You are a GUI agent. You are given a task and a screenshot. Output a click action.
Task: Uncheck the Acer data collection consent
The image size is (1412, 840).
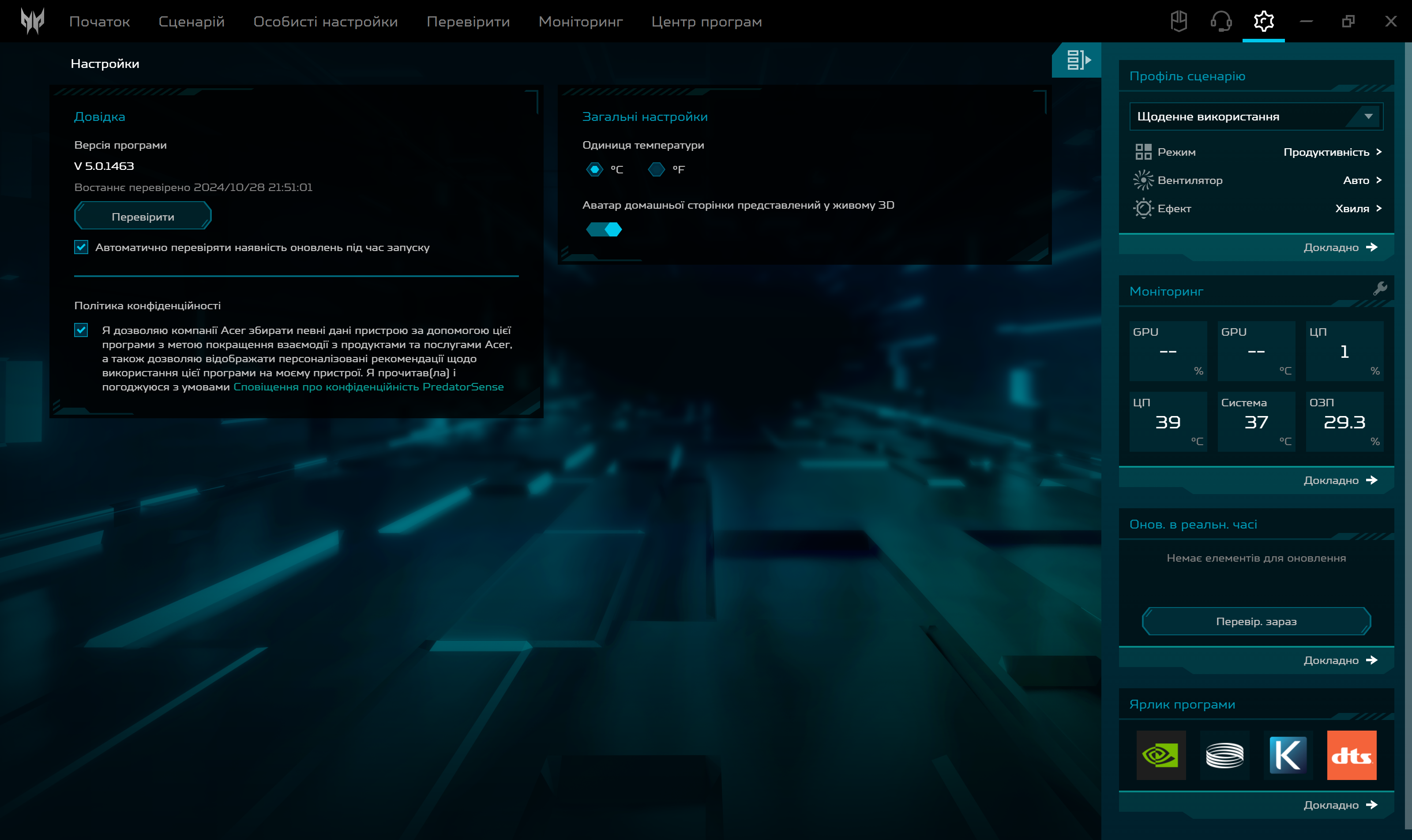click(81, 330)
